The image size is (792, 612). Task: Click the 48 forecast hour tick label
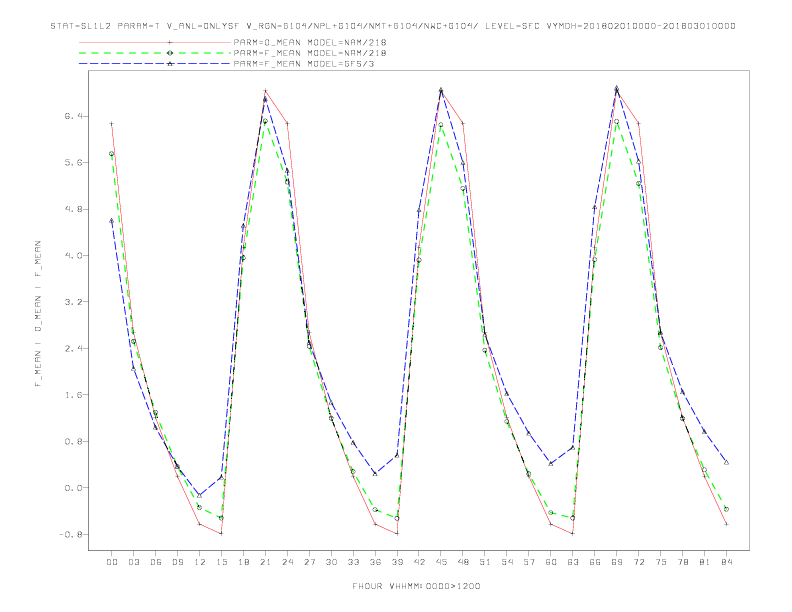coord(463,562)
